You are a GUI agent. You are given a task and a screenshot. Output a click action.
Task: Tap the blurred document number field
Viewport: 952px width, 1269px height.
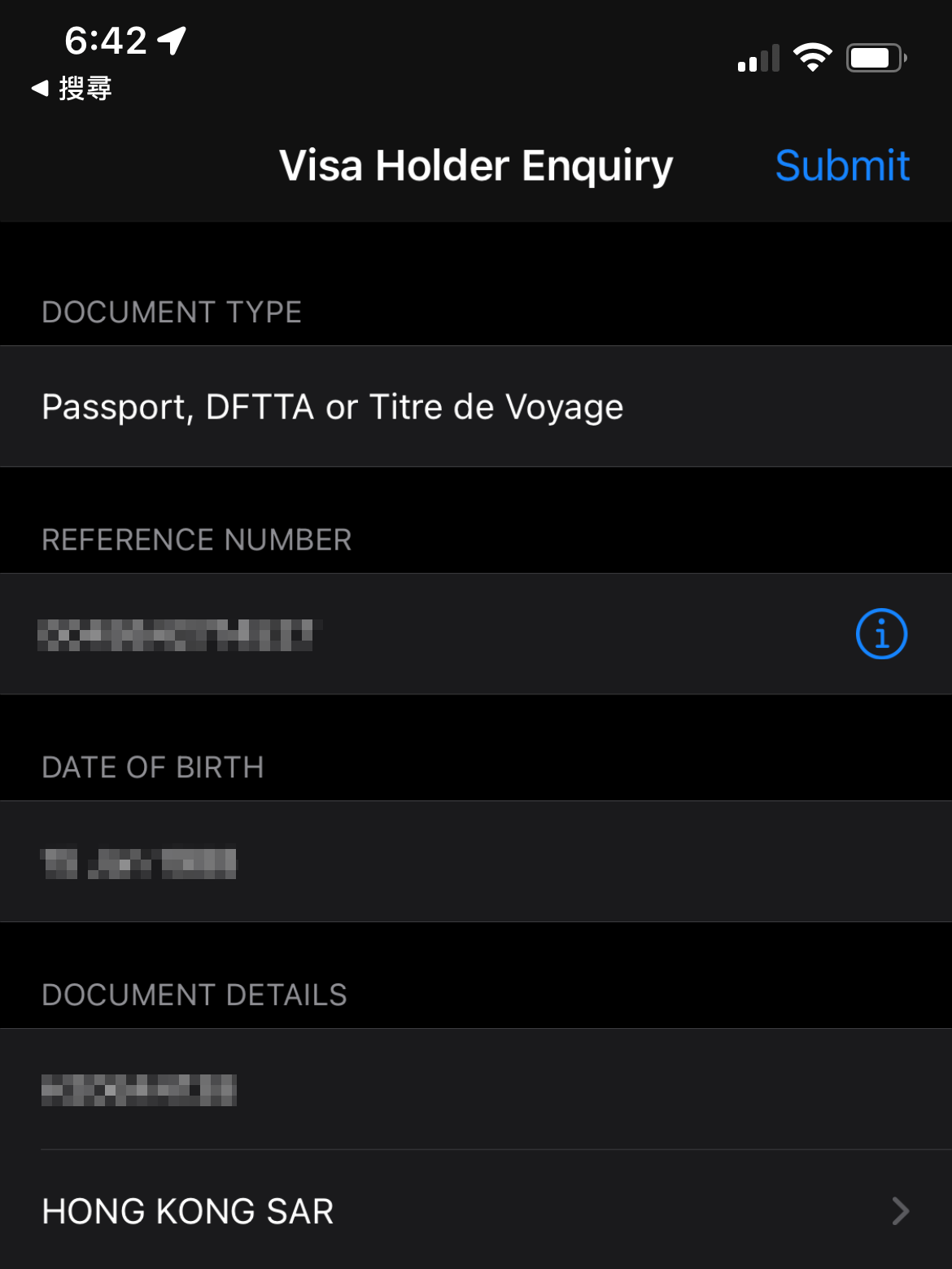139,1090
